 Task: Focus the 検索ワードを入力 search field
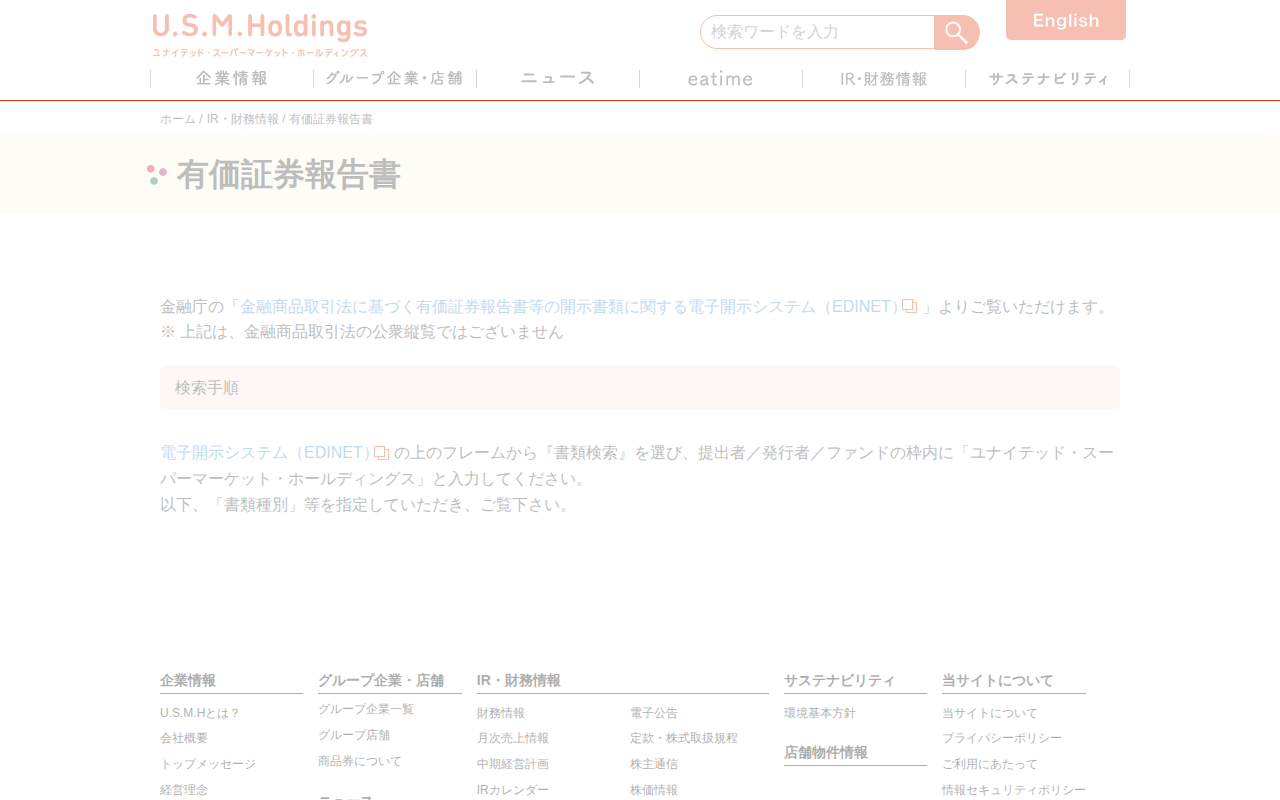coord(817,32)
